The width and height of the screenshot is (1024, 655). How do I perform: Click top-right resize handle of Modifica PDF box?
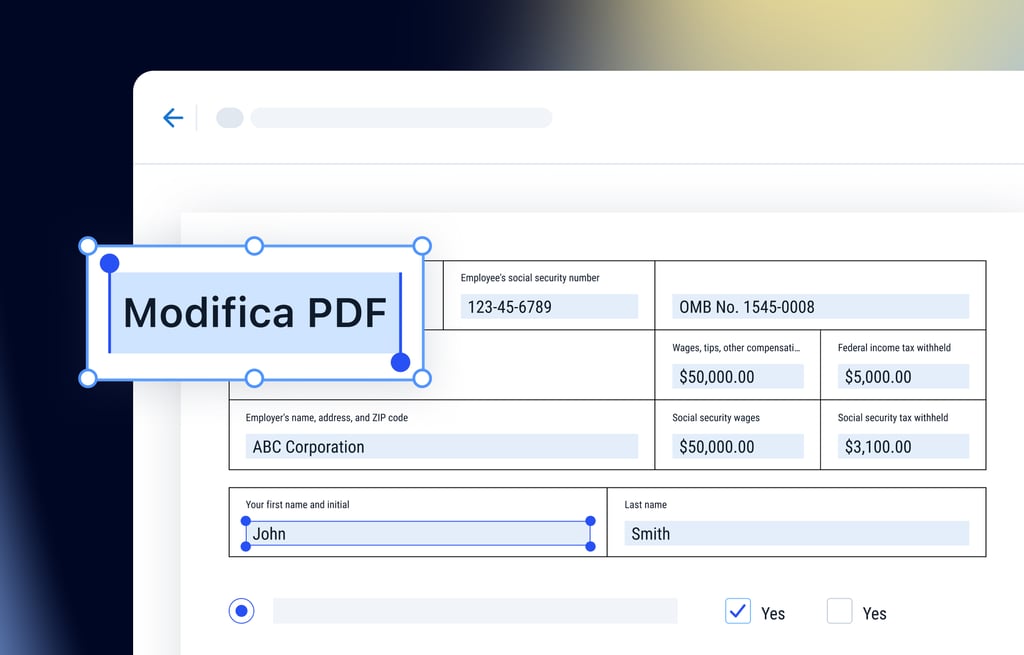pyautogui.click(x=422, y=246)
